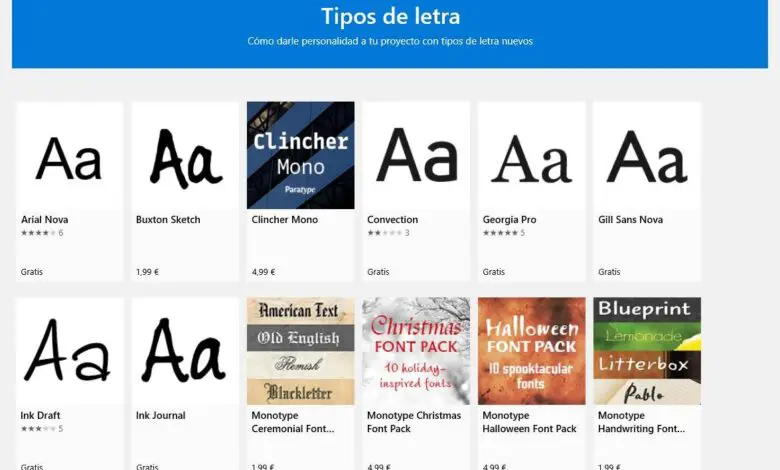The image size is (780, 470).
Task: Choose the Ink Journal font preview
Action: pos(185,351)
